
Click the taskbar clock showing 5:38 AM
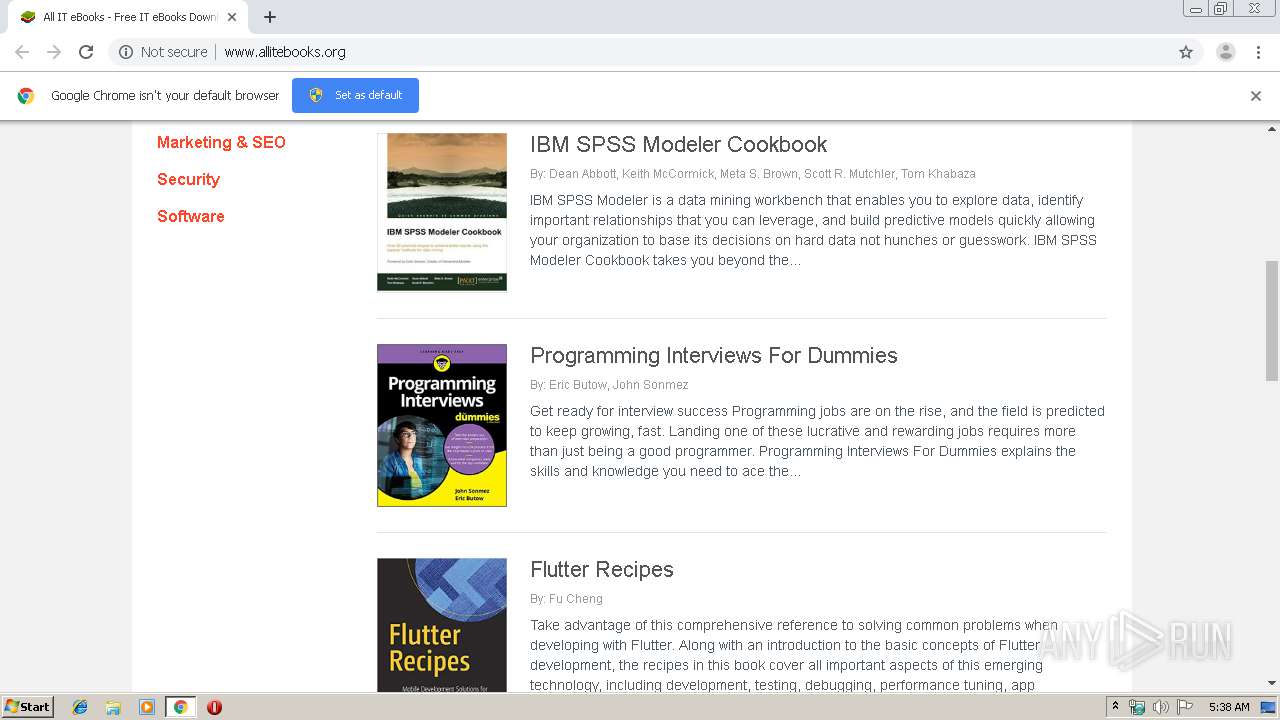click(x=1229, y=707)
